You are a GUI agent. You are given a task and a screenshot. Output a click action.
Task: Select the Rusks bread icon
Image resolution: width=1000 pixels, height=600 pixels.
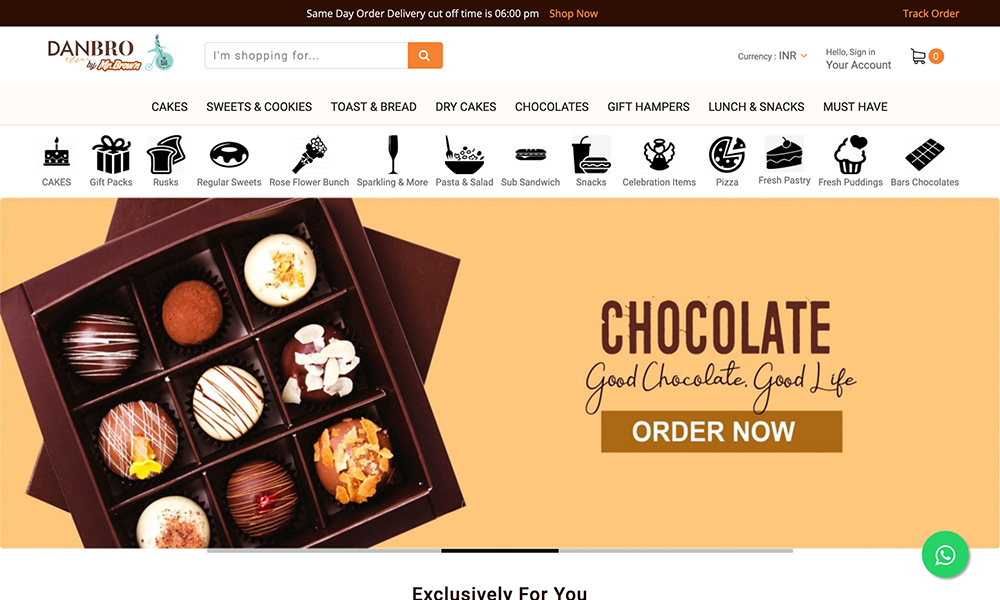pos(166,155)
